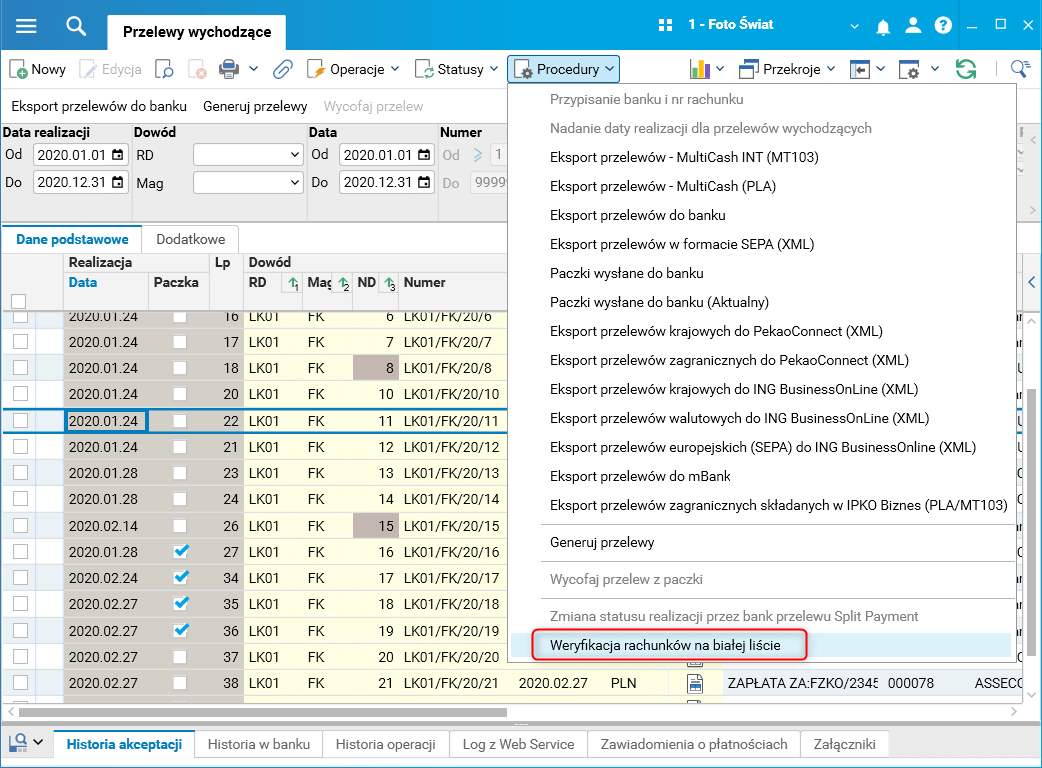The width and height of the screenshot is (1042, 768).
Task: Click the help question mark icon
Action: point(943,26)
